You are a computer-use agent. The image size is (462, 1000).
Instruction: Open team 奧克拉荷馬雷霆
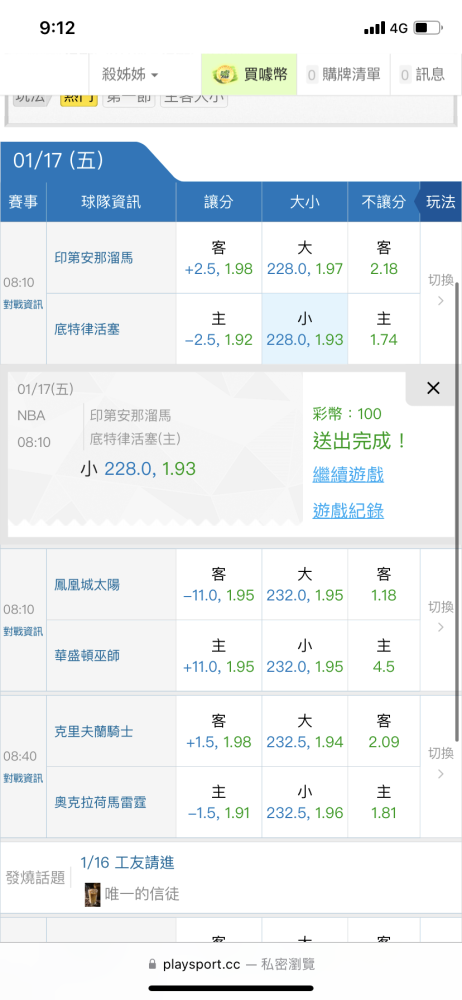[x=100, y=802]
